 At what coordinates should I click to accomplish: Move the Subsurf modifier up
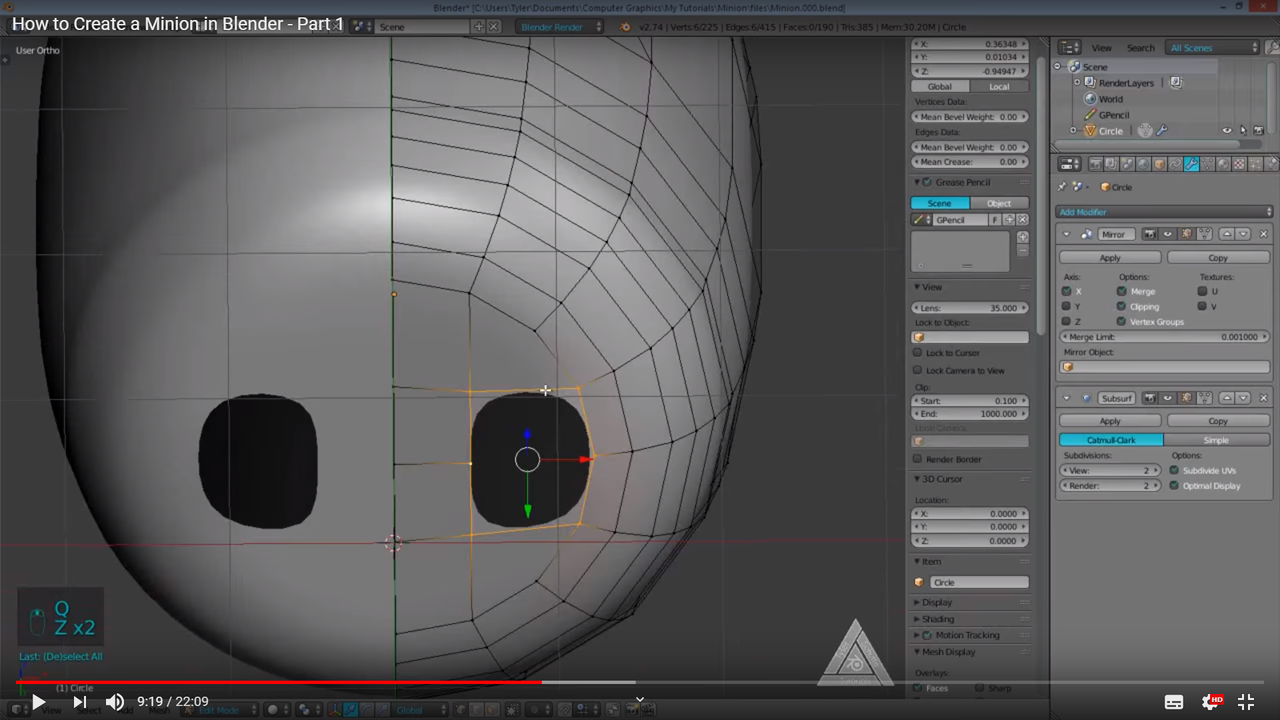(1227, 398)
